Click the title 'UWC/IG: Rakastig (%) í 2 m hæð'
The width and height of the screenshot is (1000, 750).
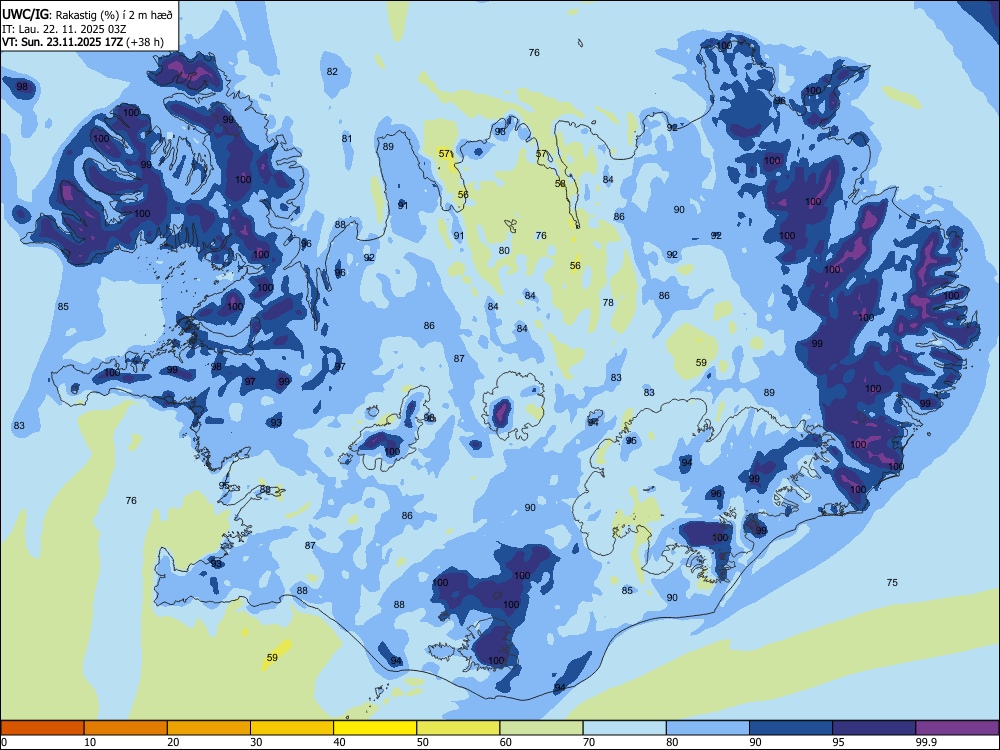(x=87, y=14)
